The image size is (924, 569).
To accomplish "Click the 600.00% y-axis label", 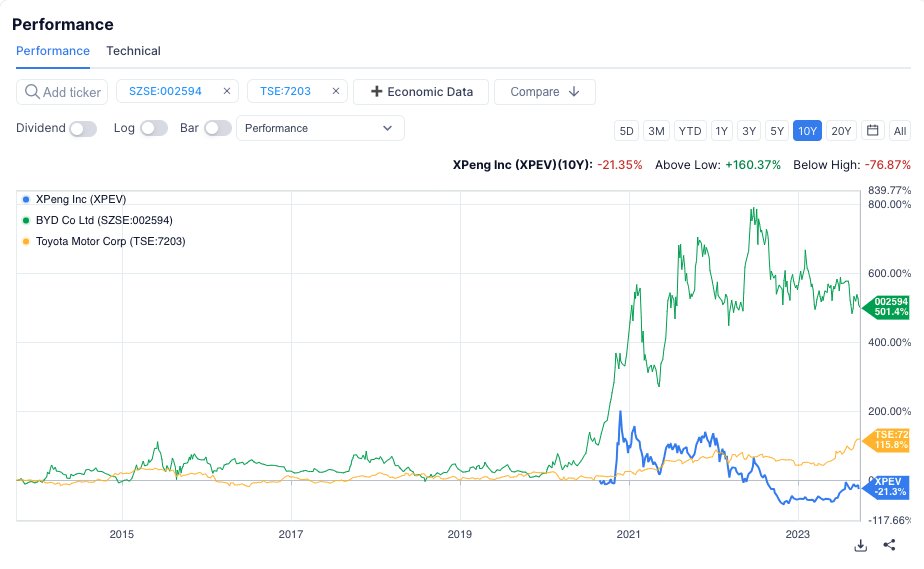I will coord(889,273).
